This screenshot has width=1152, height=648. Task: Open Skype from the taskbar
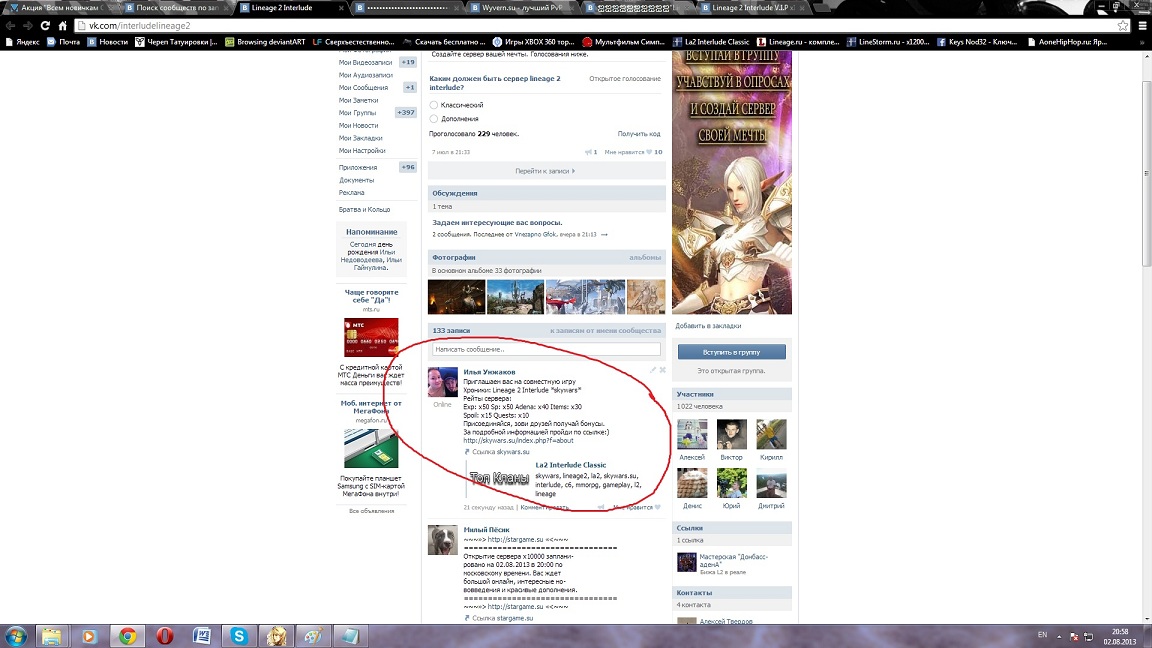239,636
